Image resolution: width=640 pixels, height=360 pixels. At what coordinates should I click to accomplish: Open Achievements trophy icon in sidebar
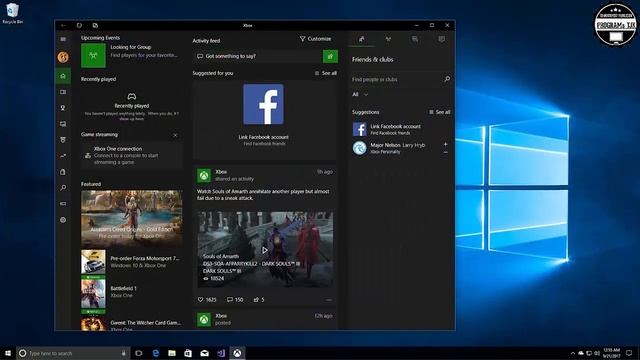tap(63, 108)
